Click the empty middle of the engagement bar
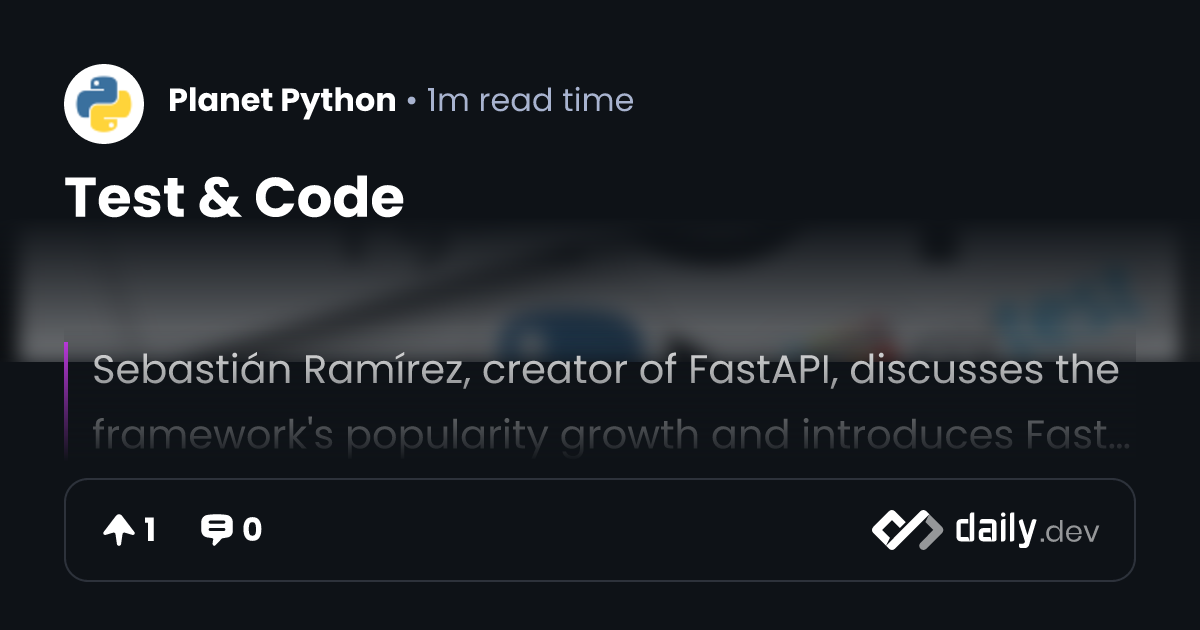Viewport: 1200px width, 630px height. (x=560, y=530)
